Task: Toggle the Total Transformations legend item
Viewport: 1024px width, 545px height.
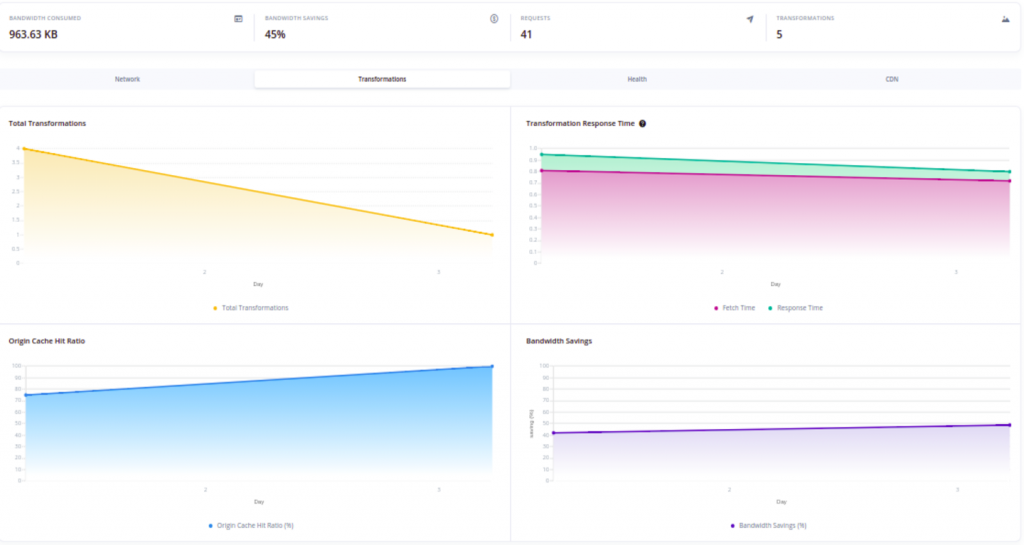Action: tap(254, 308)
